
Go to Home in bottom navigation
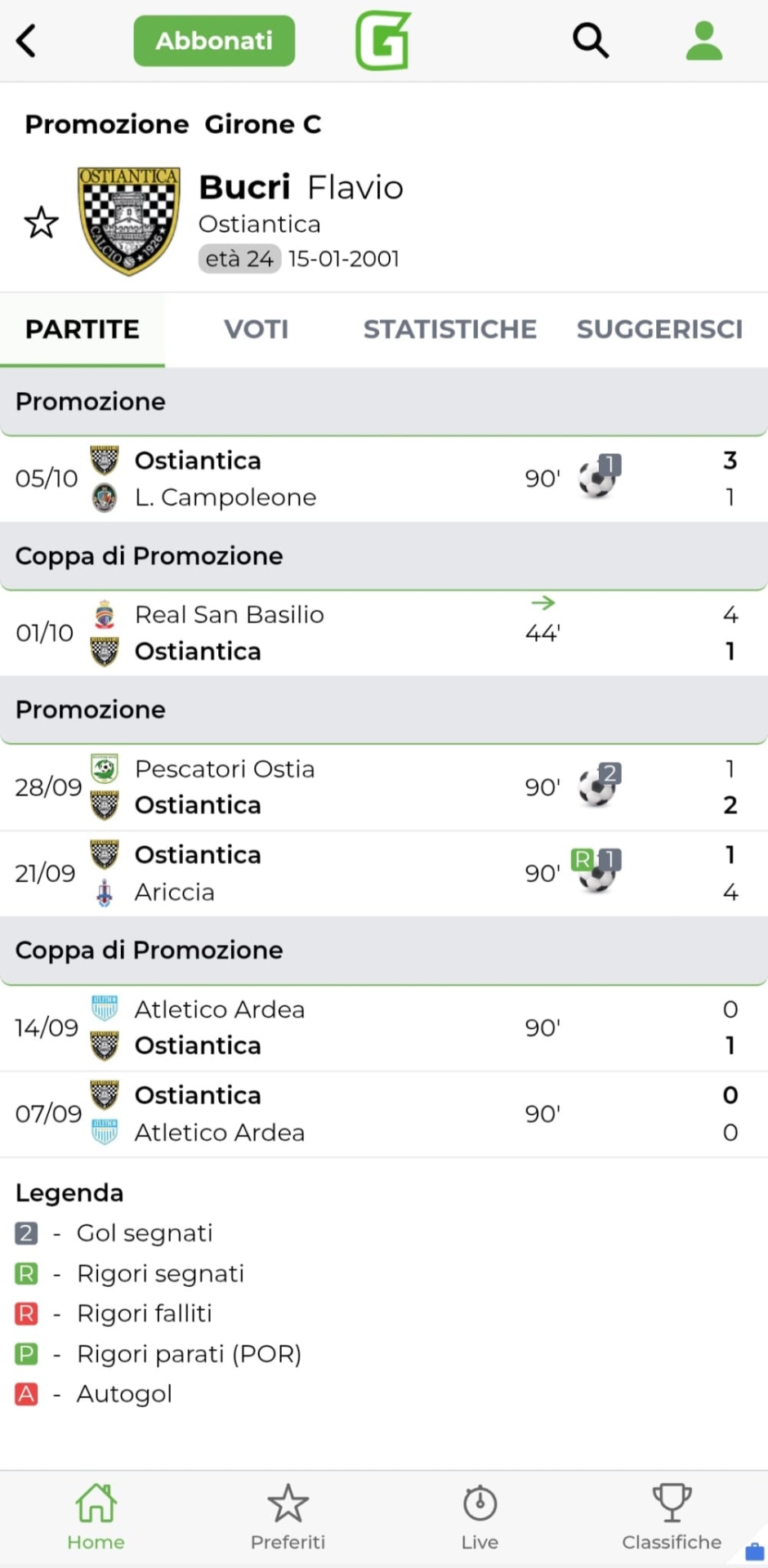[x=96, y=1517]
